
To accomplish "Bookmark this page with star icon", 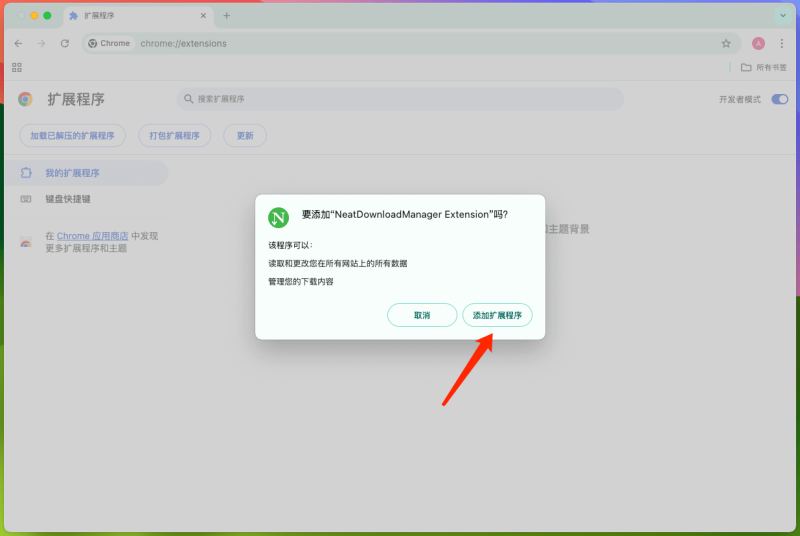I will pyautogui.click(x=726, y=44).
